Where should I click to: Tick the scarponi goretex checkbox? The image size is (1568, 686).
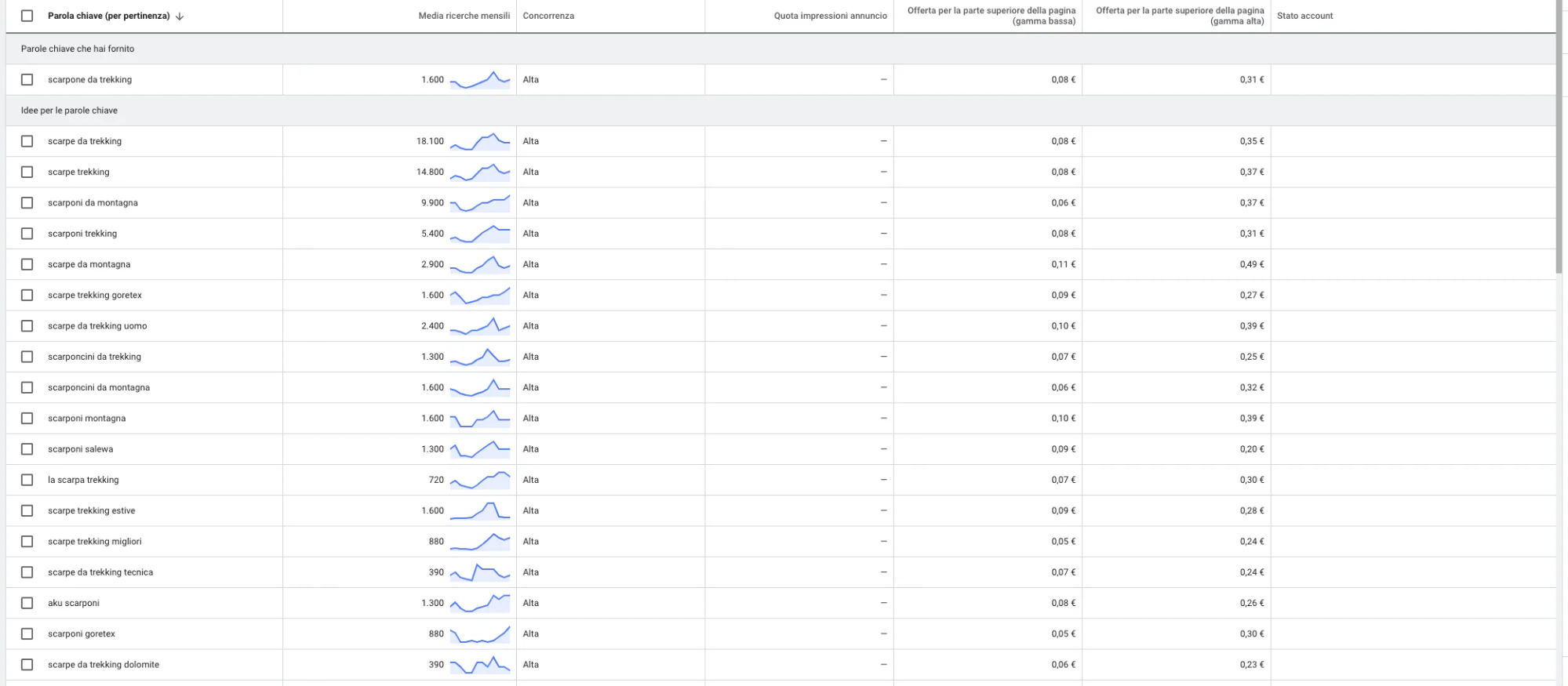27,633
